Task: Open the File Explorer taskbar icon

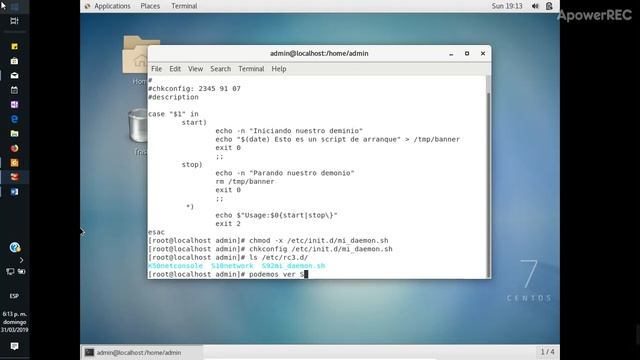Action: tap(14, 133)
